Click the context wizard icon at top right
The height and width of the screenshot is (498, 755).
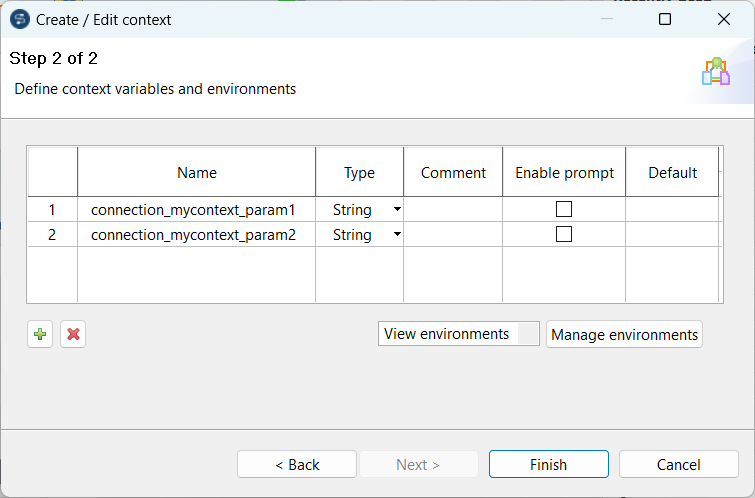(716, 73)
